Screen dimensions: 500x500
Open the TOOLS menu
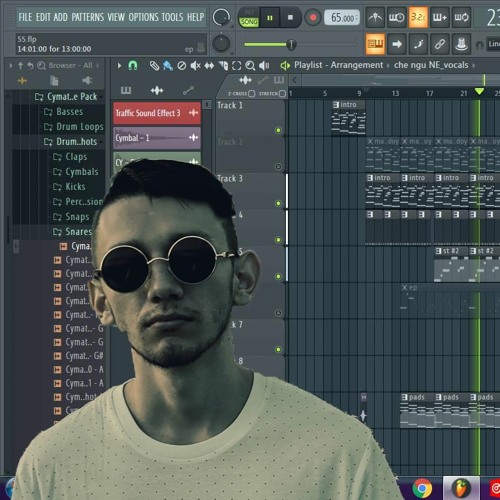click(172, 17)
